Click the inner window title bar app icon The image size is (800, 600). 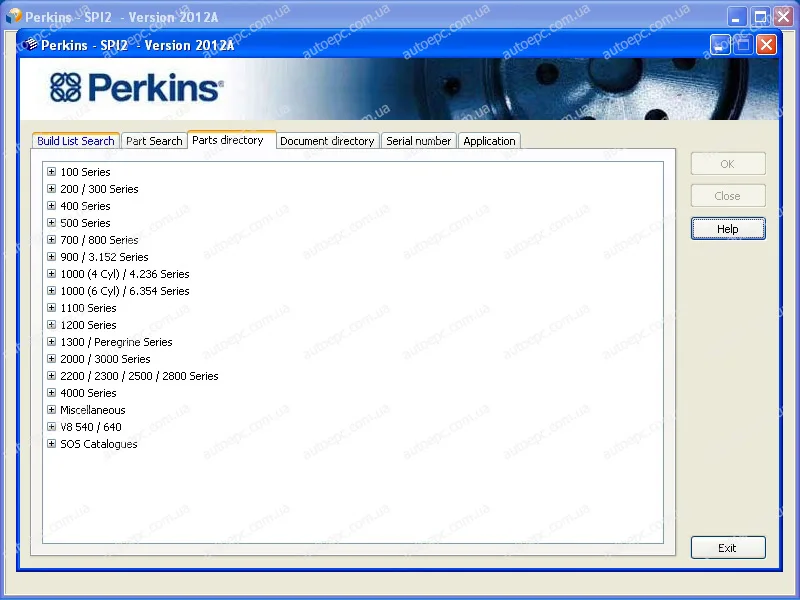tap(31, 45)
